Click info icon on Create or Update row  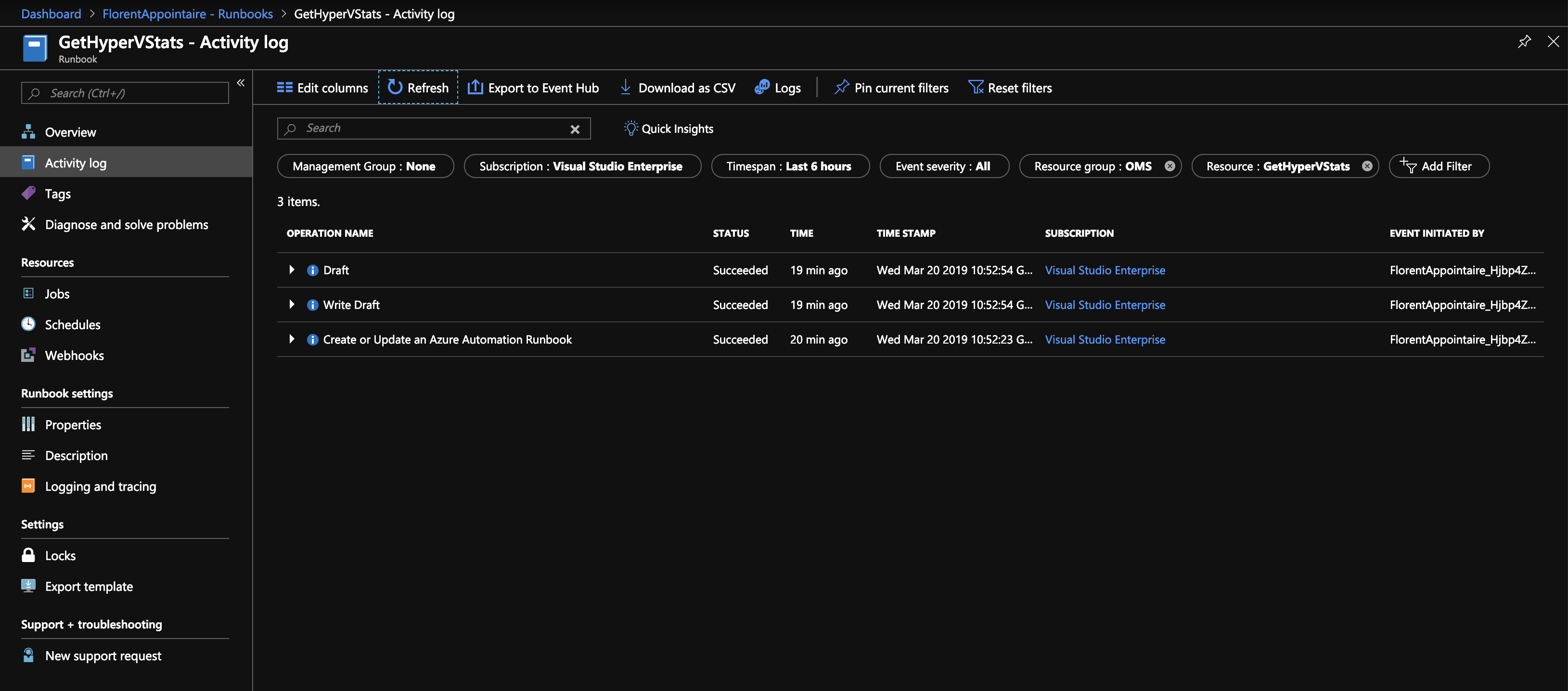[x=313, y=340]
